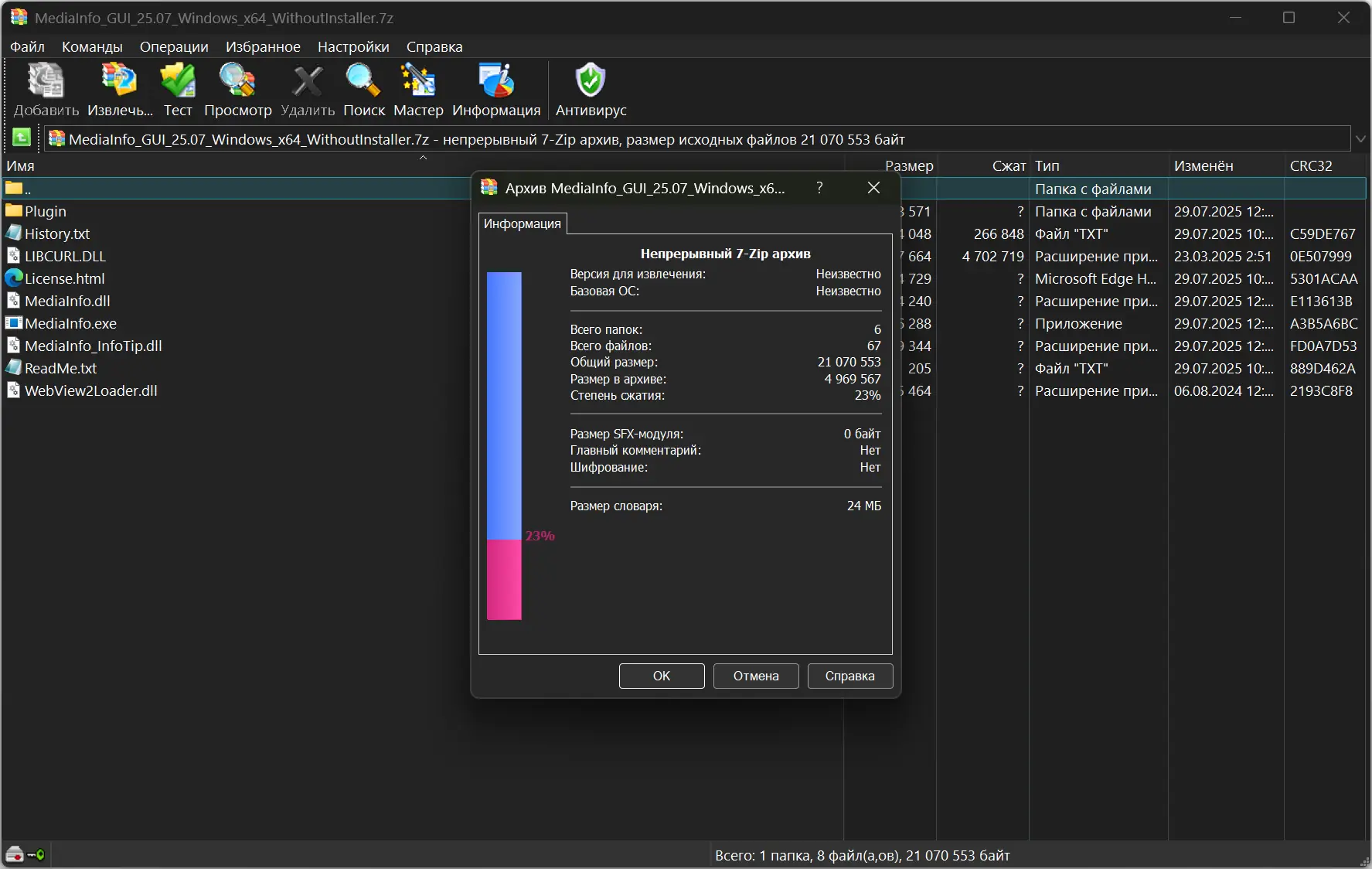The width and height of the screenshot is (1372, 869).
Task: Select the Plugin folder icon
Action: (14, 211)
